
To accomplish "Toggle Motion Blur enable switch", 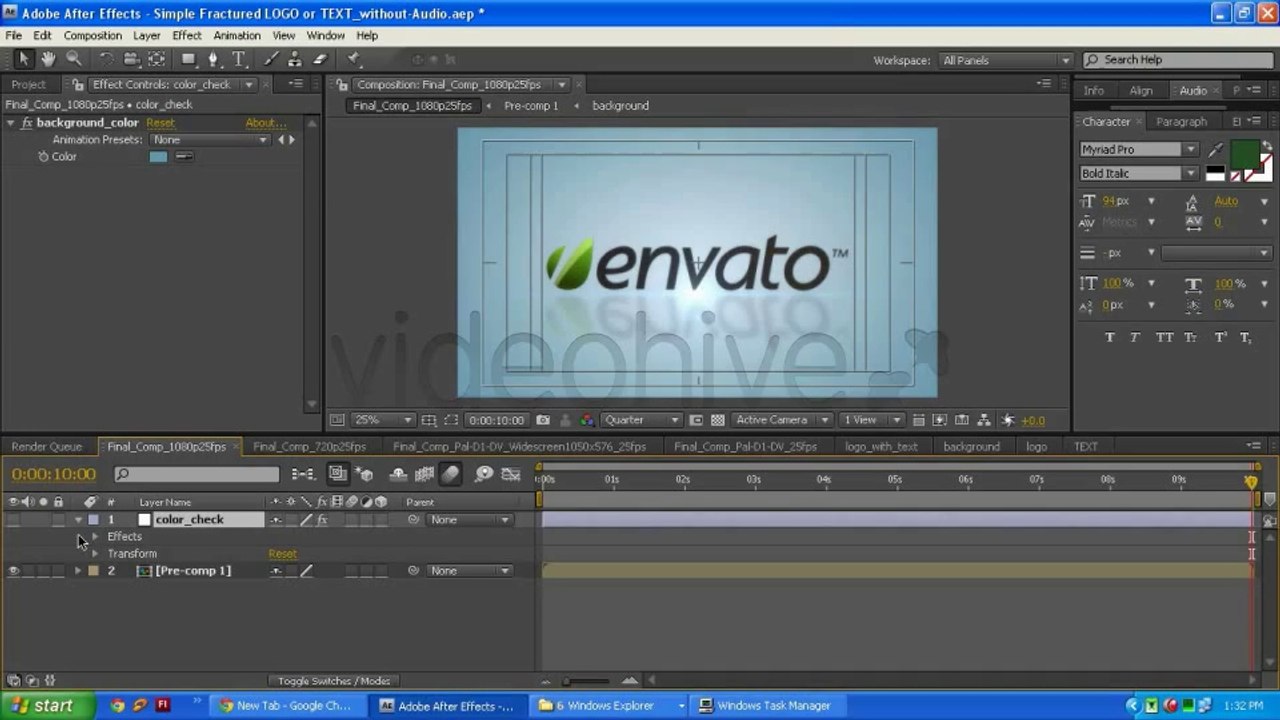I will [x=450, y=474].
